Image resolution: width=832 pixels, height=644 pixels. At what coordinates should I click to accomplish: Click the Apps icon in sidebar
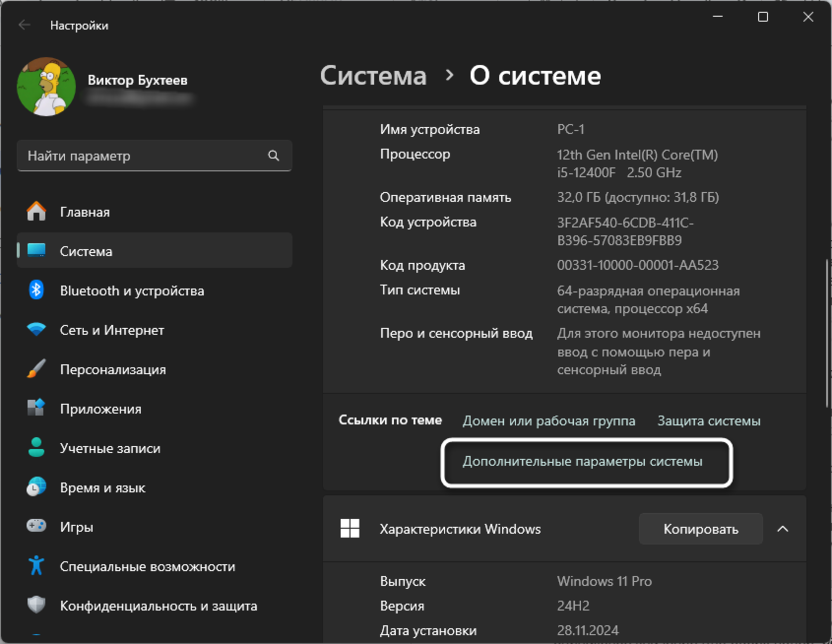click(x=36, y=409)
